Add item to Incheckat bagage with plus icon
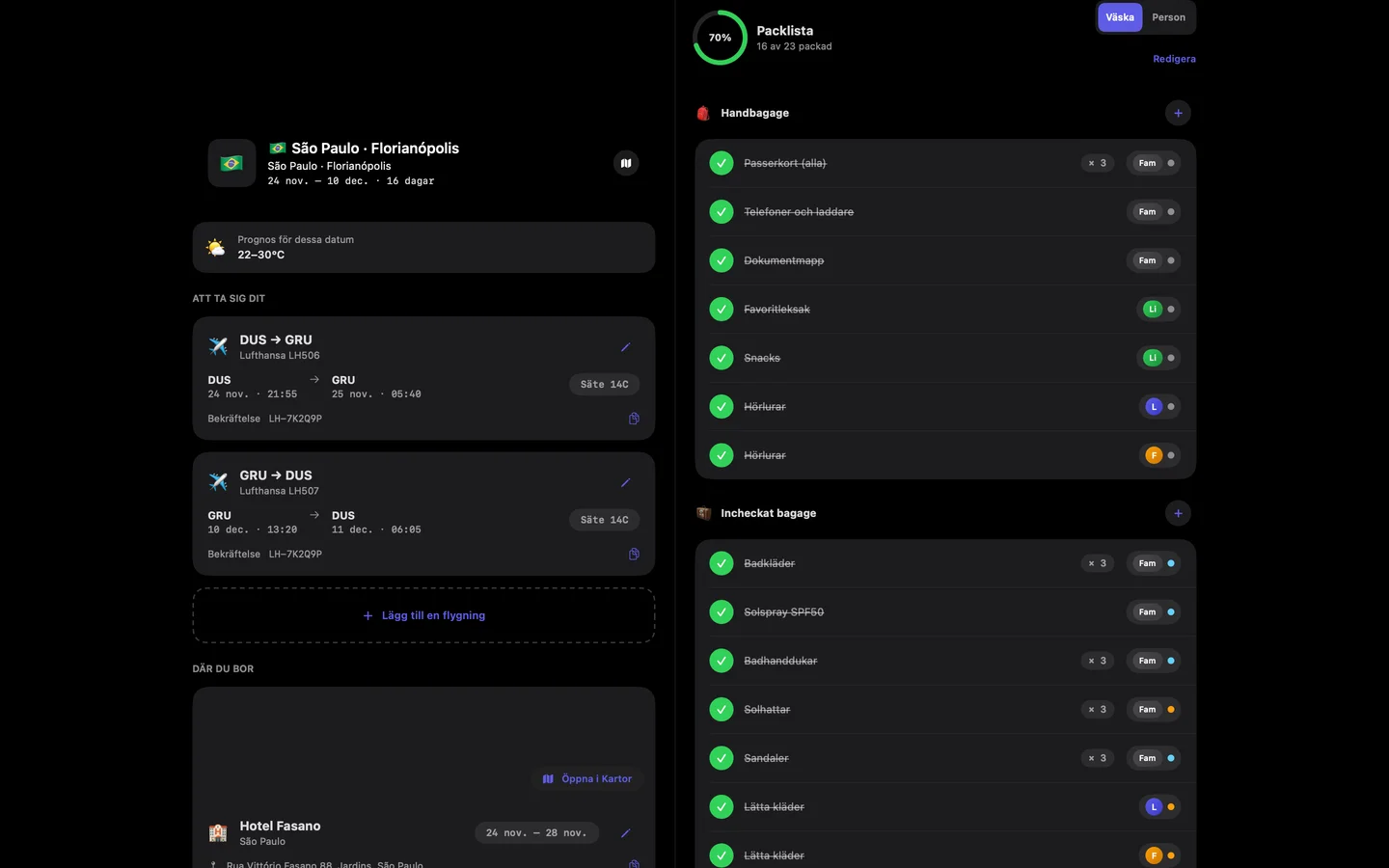Viewport: 1389px width, 868px height. point(1178,513)
